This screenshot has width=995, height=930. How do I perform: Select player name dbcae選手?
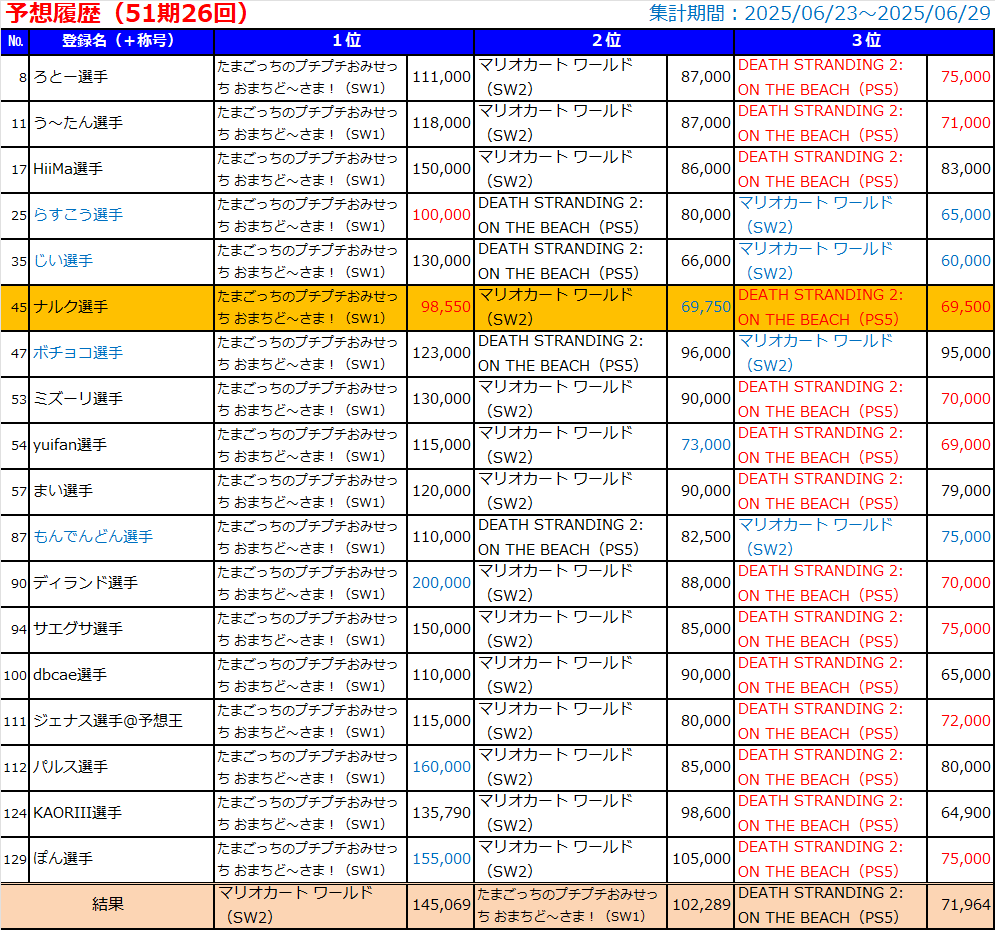point(70,675)
